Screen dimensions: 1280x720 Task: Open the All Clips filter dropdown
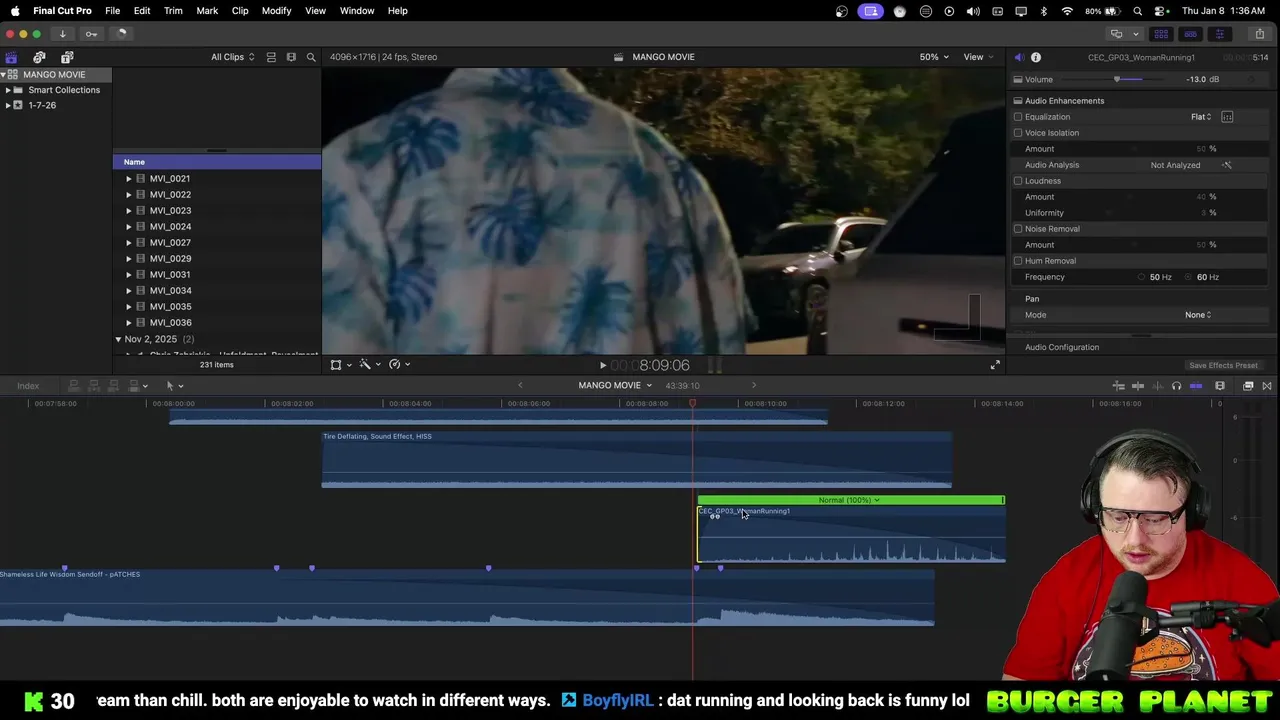coord(232,57)
